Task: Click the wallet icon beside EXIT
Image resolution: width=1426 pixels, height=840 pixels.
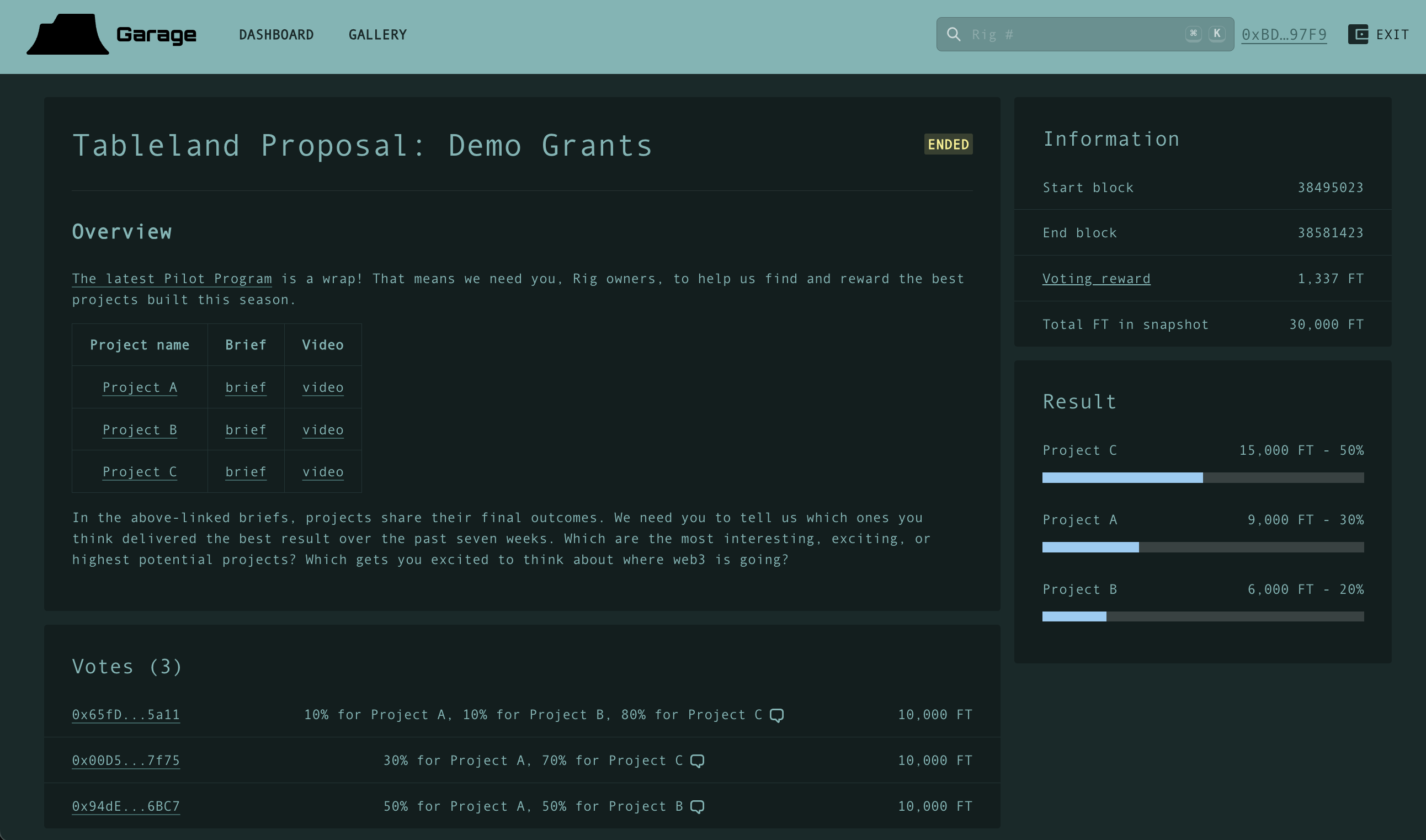Action: (x=1358, y=35)
